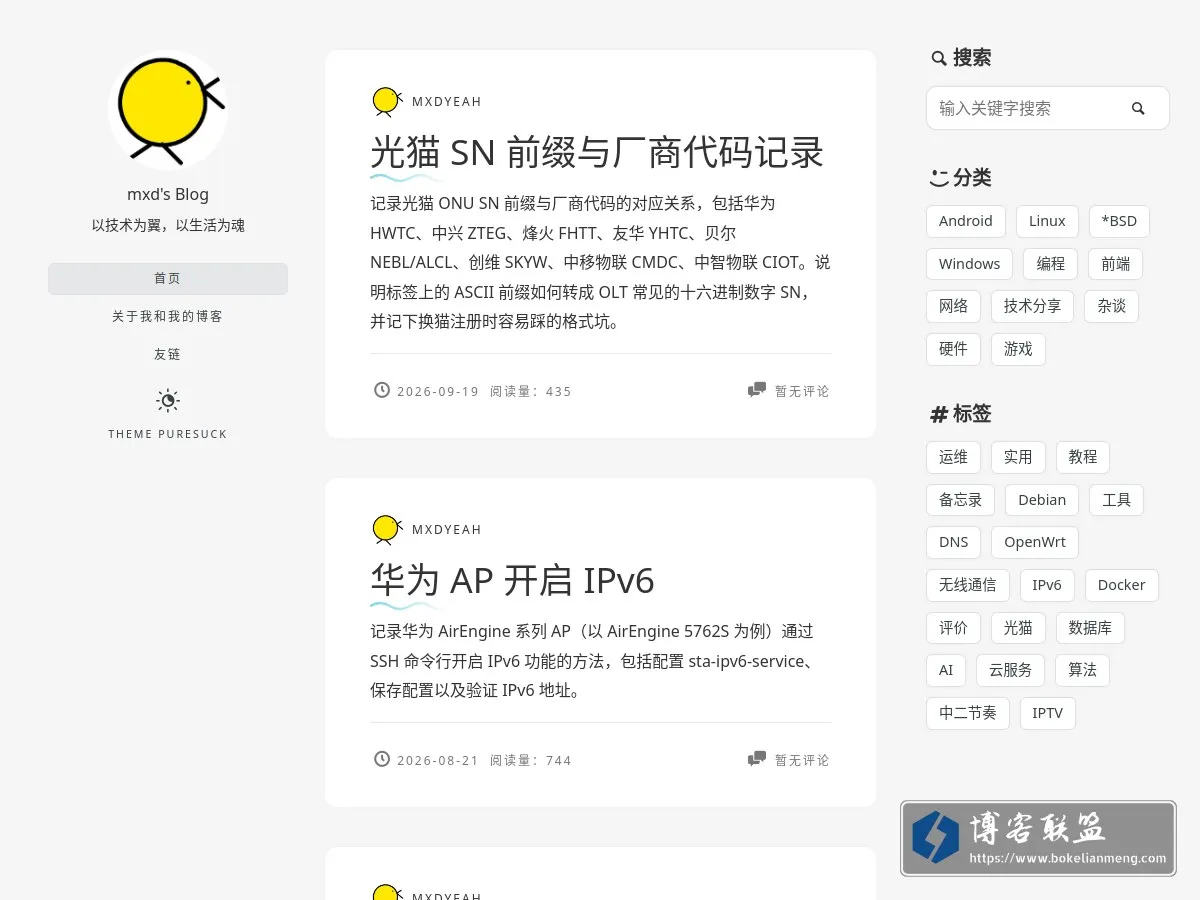The width and height of the screenshot is (1200, 900).
Task: Click clock icon beside date 2026-08-21
Action: tap(382, 759)
